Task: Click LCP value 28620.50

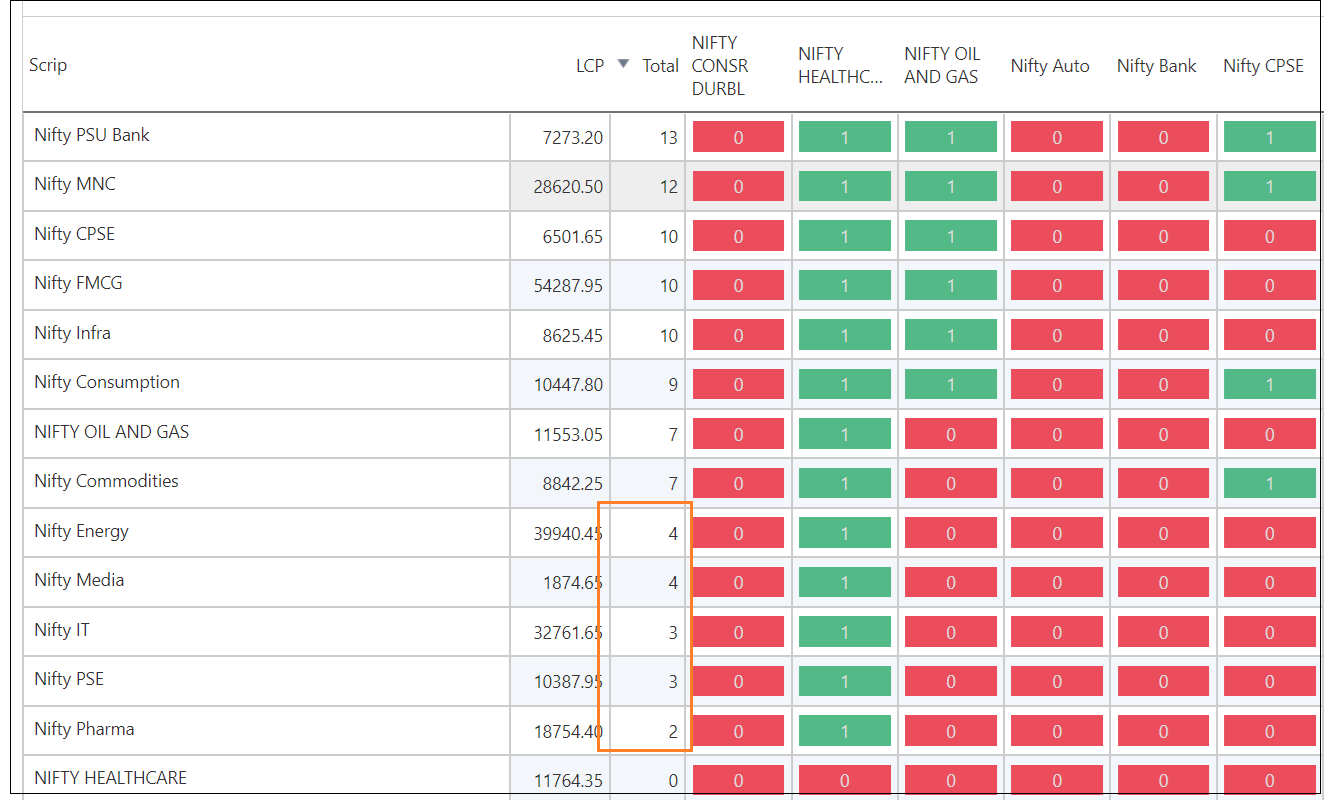Action: click(568, 187)
